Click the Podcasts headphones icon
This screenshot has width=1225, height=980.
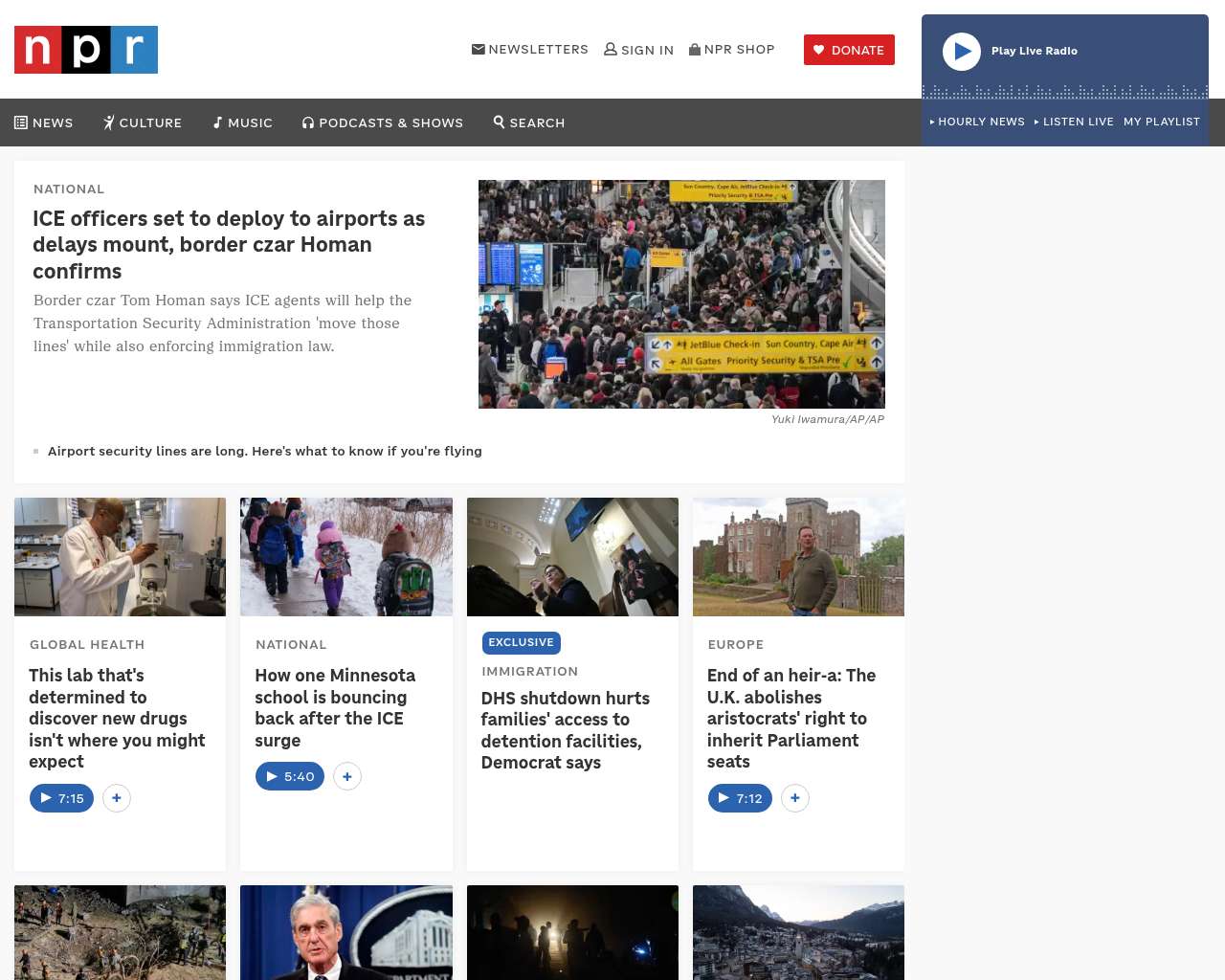tap(308, 122)
